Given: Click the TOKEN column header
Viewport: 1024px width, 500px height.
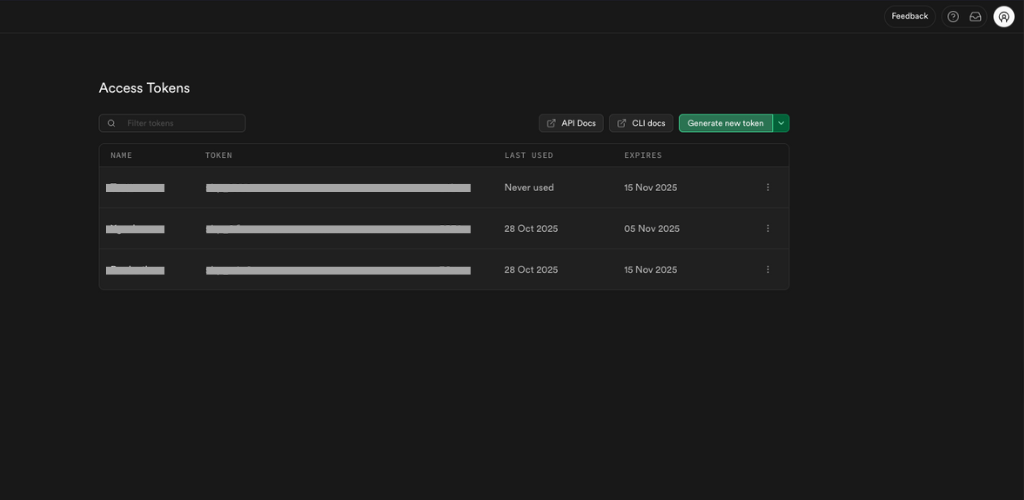Looking at the screenshot, I should point(219,156).
